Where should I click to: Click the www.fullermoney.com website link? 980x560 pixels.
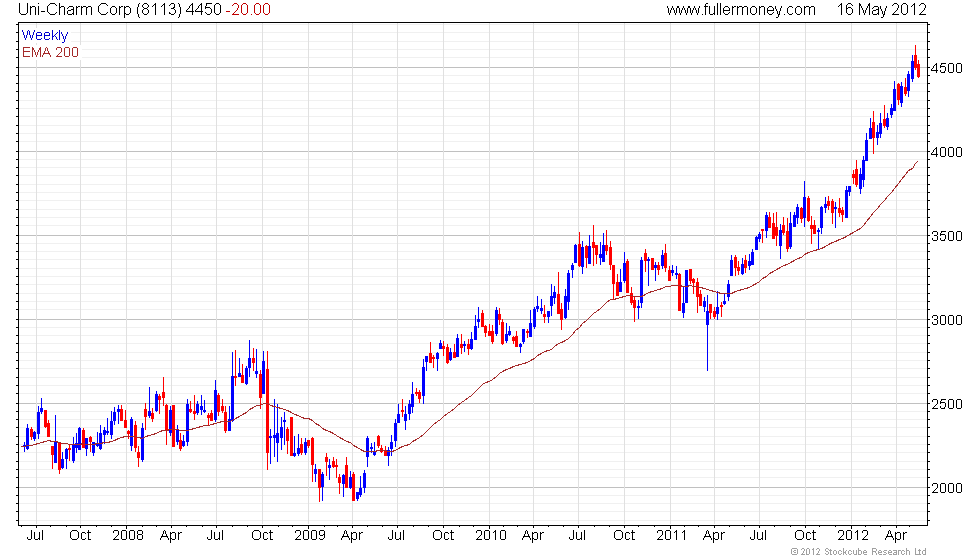coord(741,10)
